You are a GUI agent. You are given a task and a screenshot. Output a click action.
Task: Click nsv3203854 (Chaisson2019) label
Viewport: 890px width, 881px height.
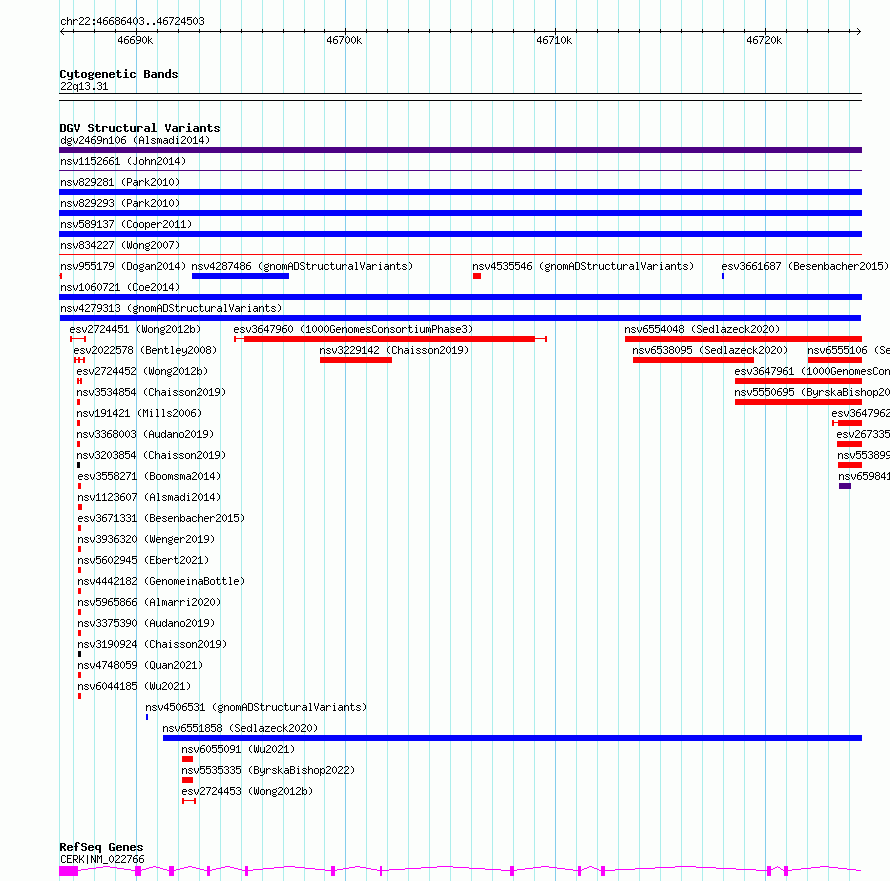151,455
